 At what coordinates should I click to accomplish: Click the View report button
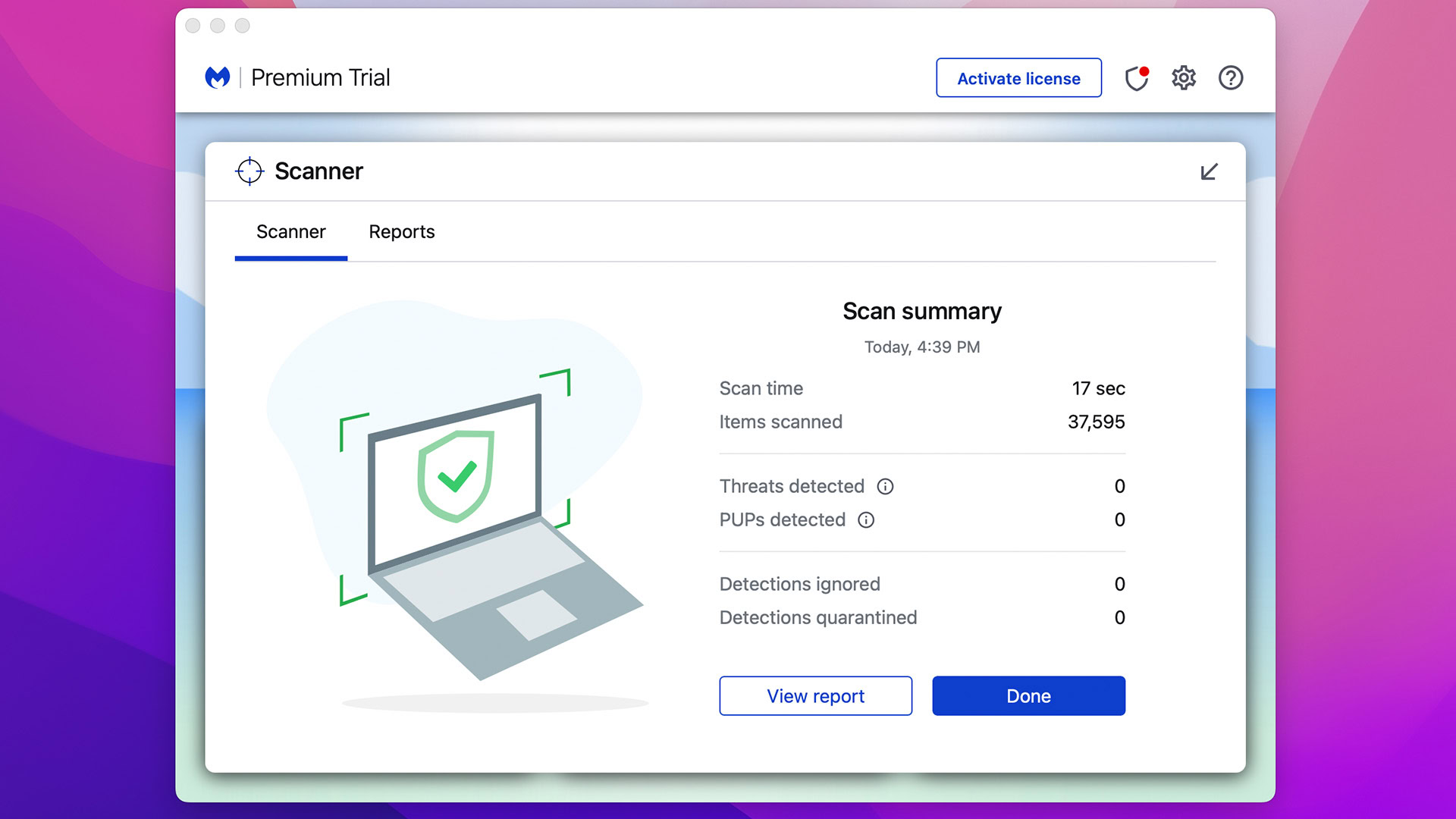click(x=815, y=696)
